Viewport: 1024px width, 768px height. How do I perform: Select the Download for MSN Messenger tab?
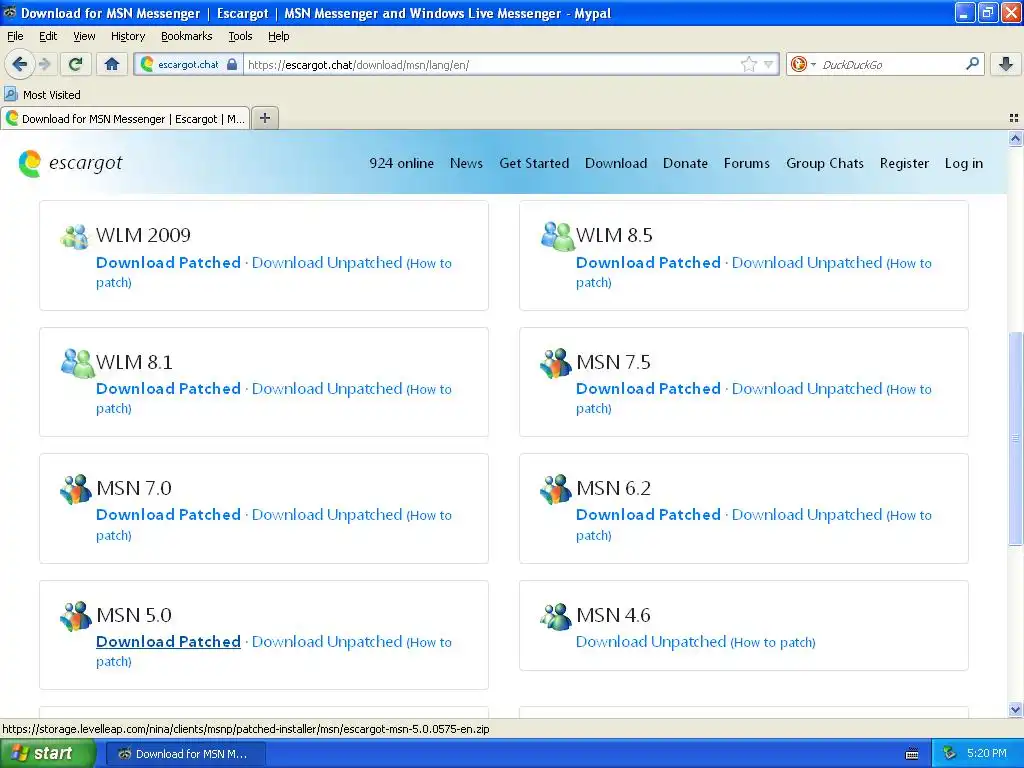tap(125, 118)
